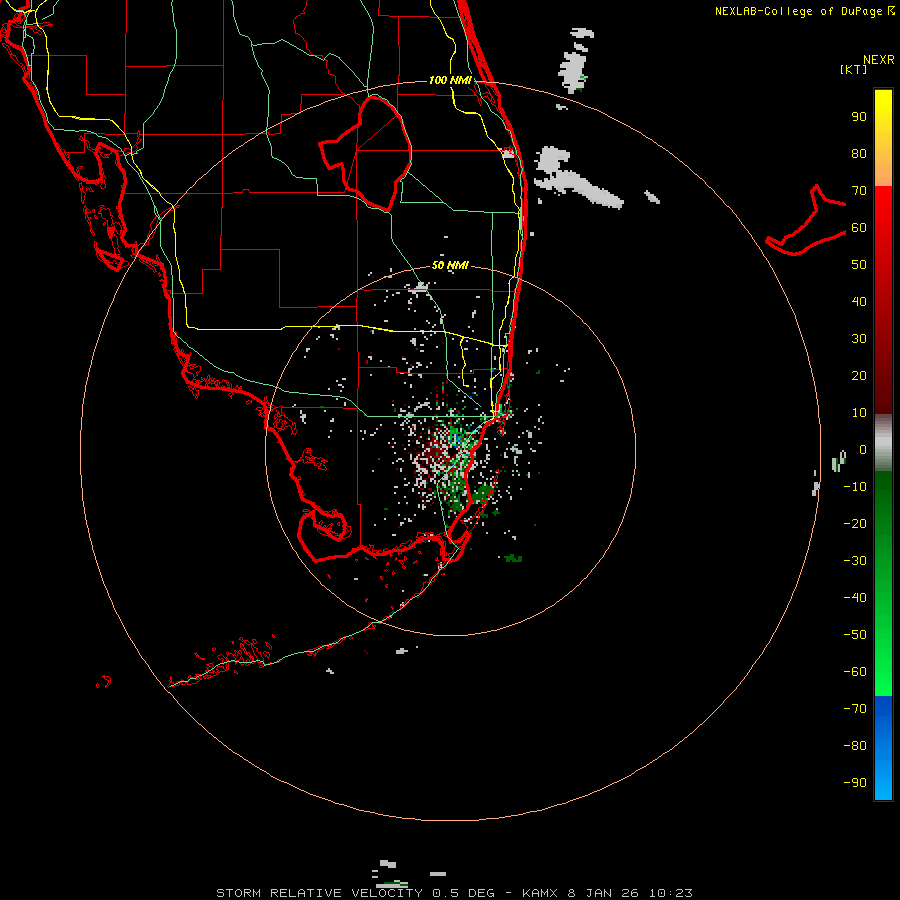This screenshot has width=900, height=900.
Task: Click the 100 NMI range ring label
Action: pyautogui.click(x=450, y=80)
